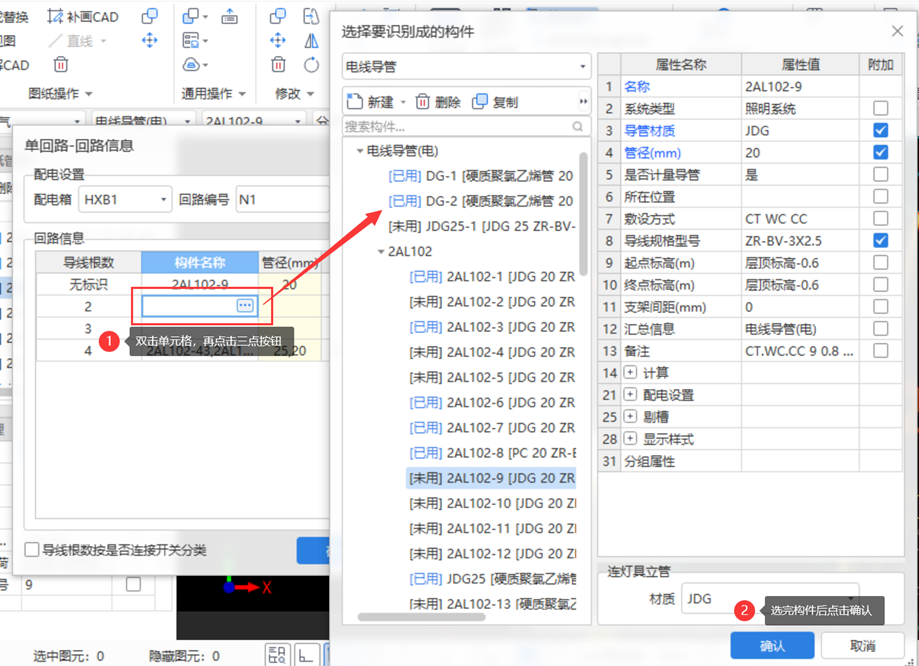Uncheck the 导管材质 附加 checkbox
The width and height of the screenshot is (919, 666).
tap(880, 130)
